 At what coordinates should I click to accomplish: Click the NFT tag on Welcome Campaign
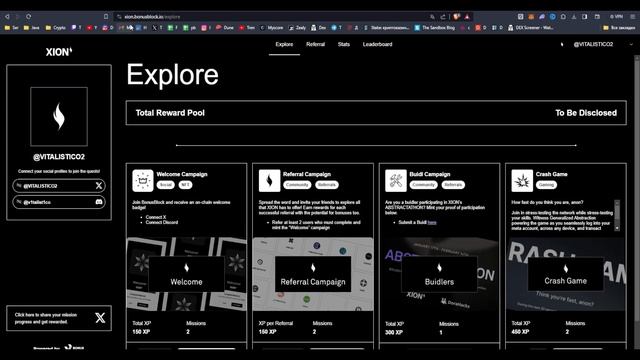(185, 185)
